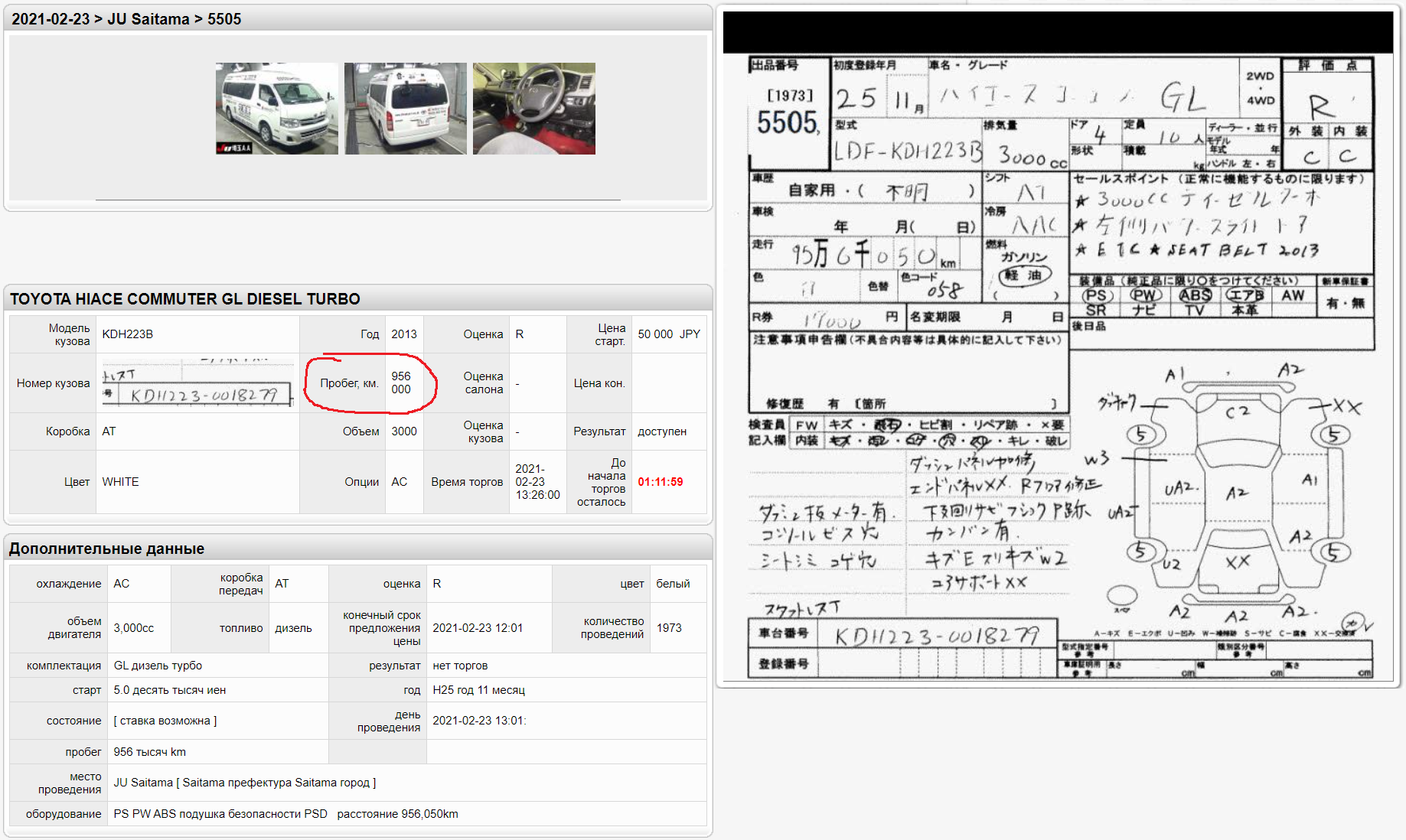Select the title TOYOTA HIACE COMMUTER GL DIESEL TURBO
Viewport: 1406px width, 840px height.
point(185,299)
